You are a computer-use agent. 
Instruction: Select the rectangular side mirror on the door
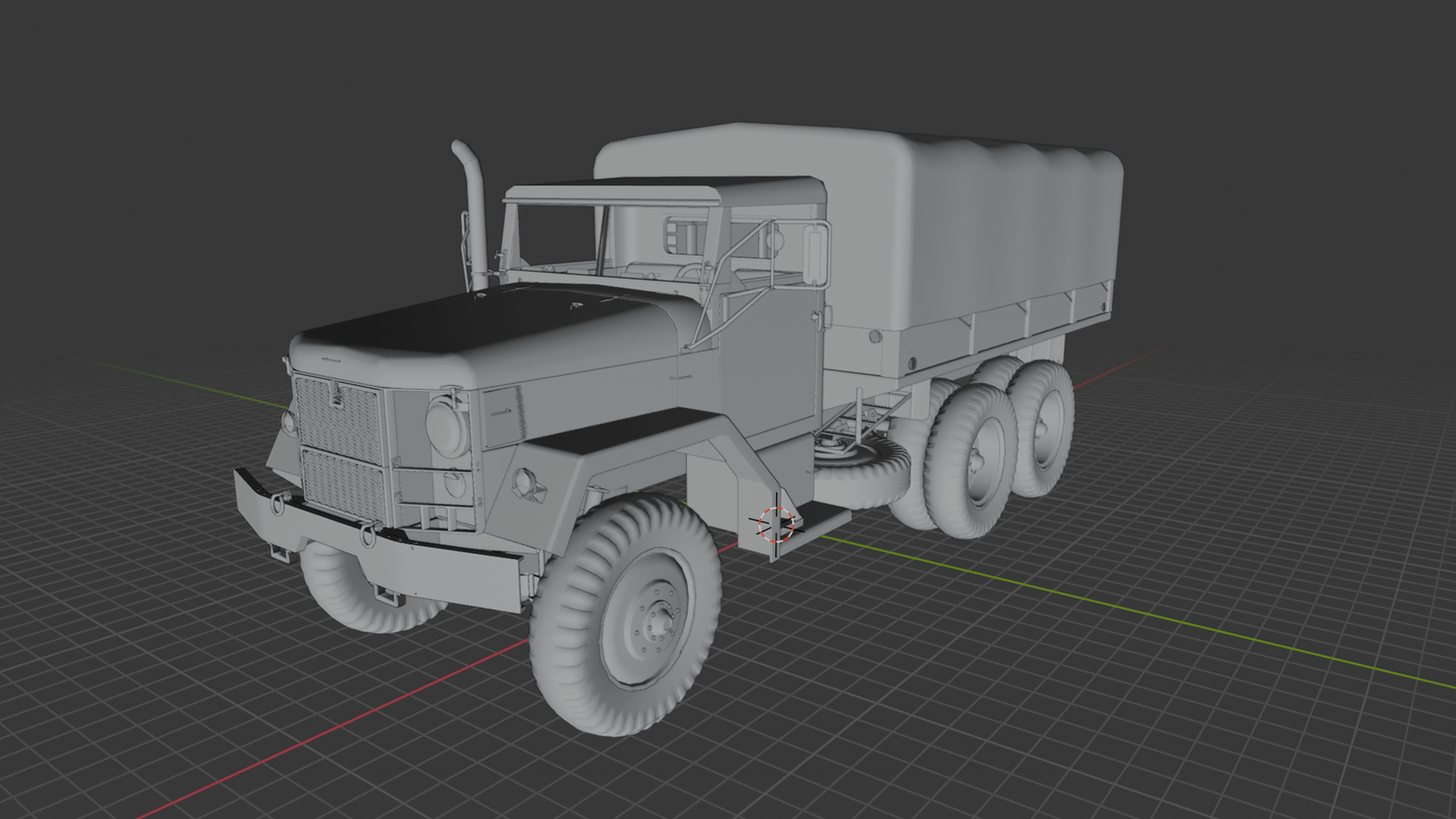[815, 254]
